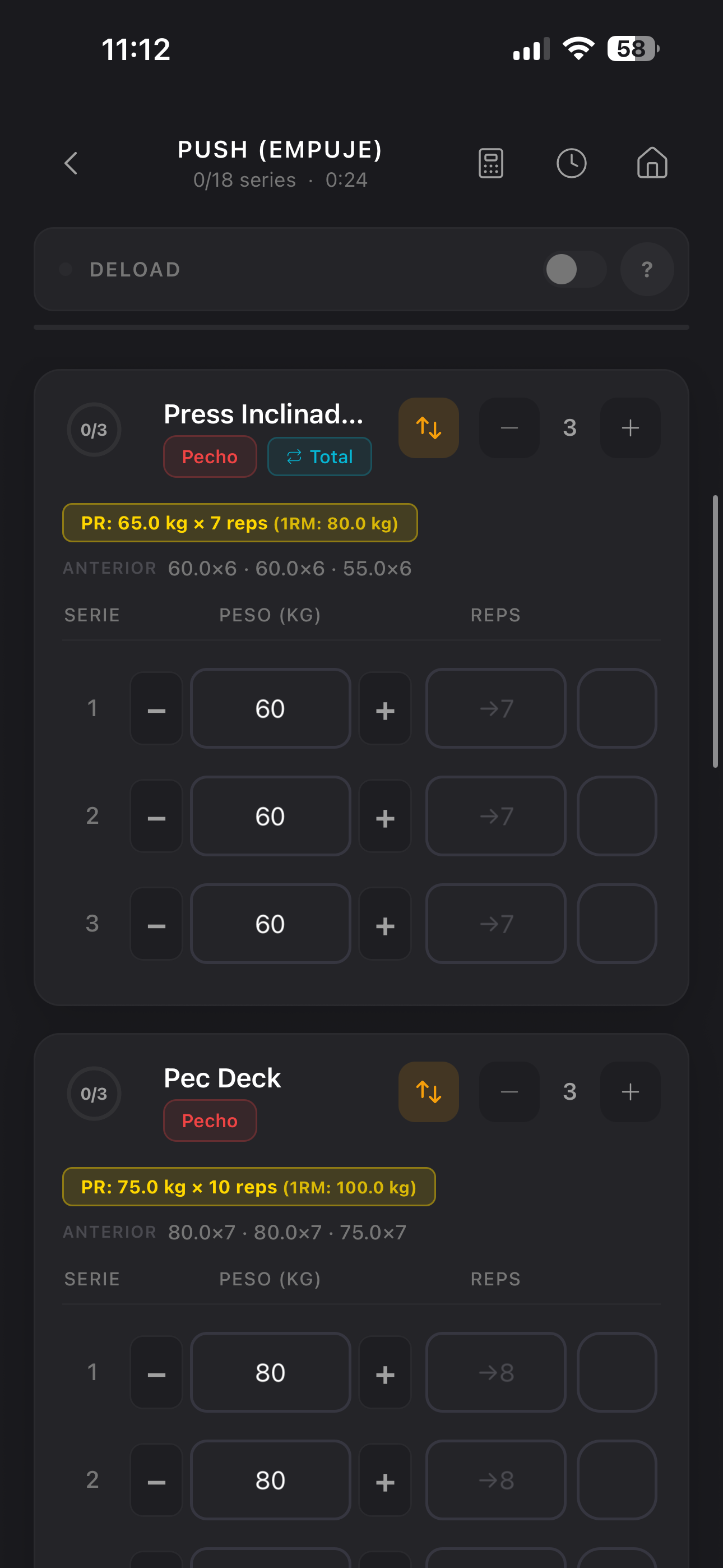Swap the Pec Deck exercise
Image resolution: width=723 pixels, height=1568 pixels.
[x=428, y=1091]
